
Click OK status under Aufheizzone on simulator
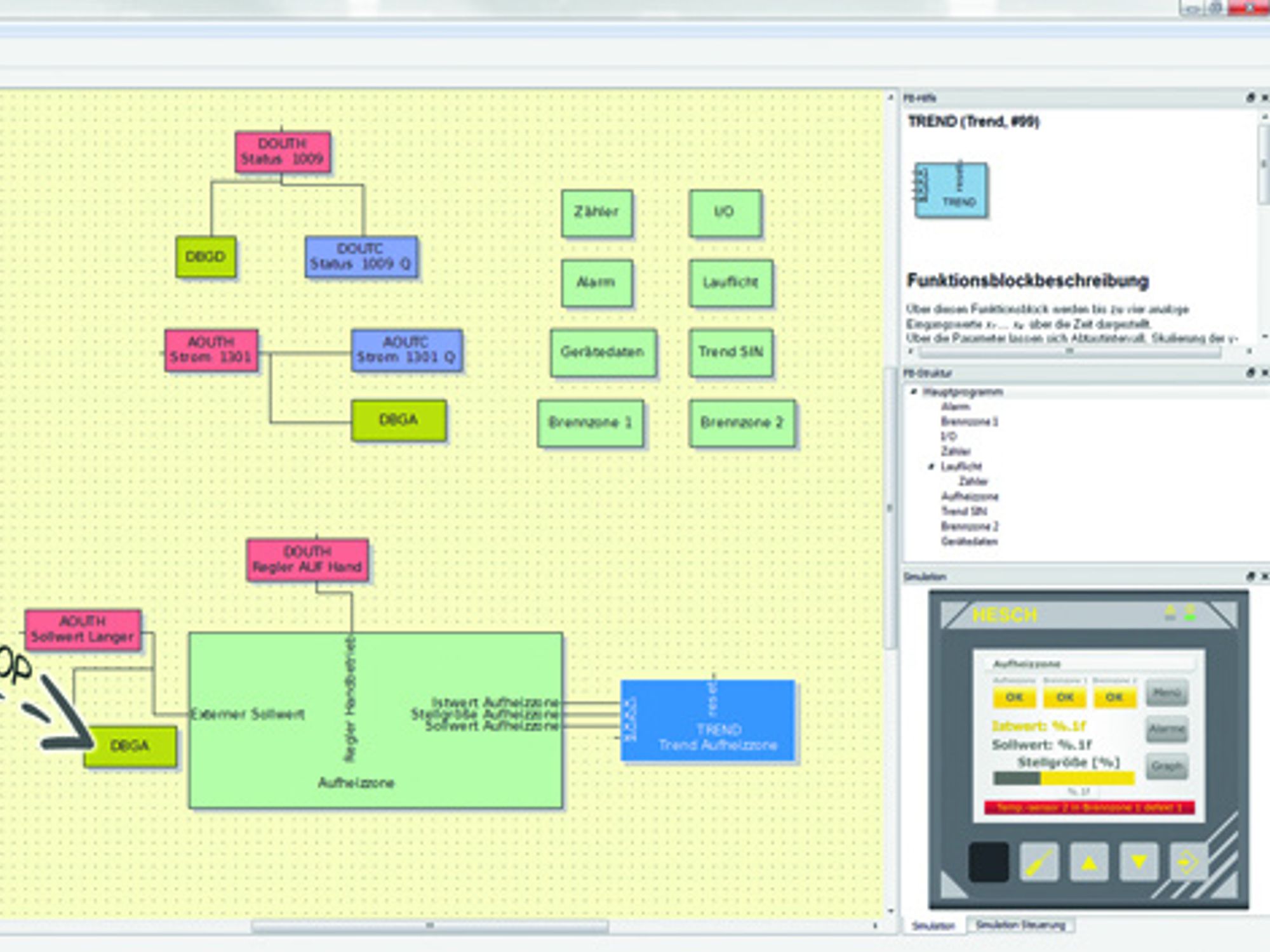point(1014,697)
